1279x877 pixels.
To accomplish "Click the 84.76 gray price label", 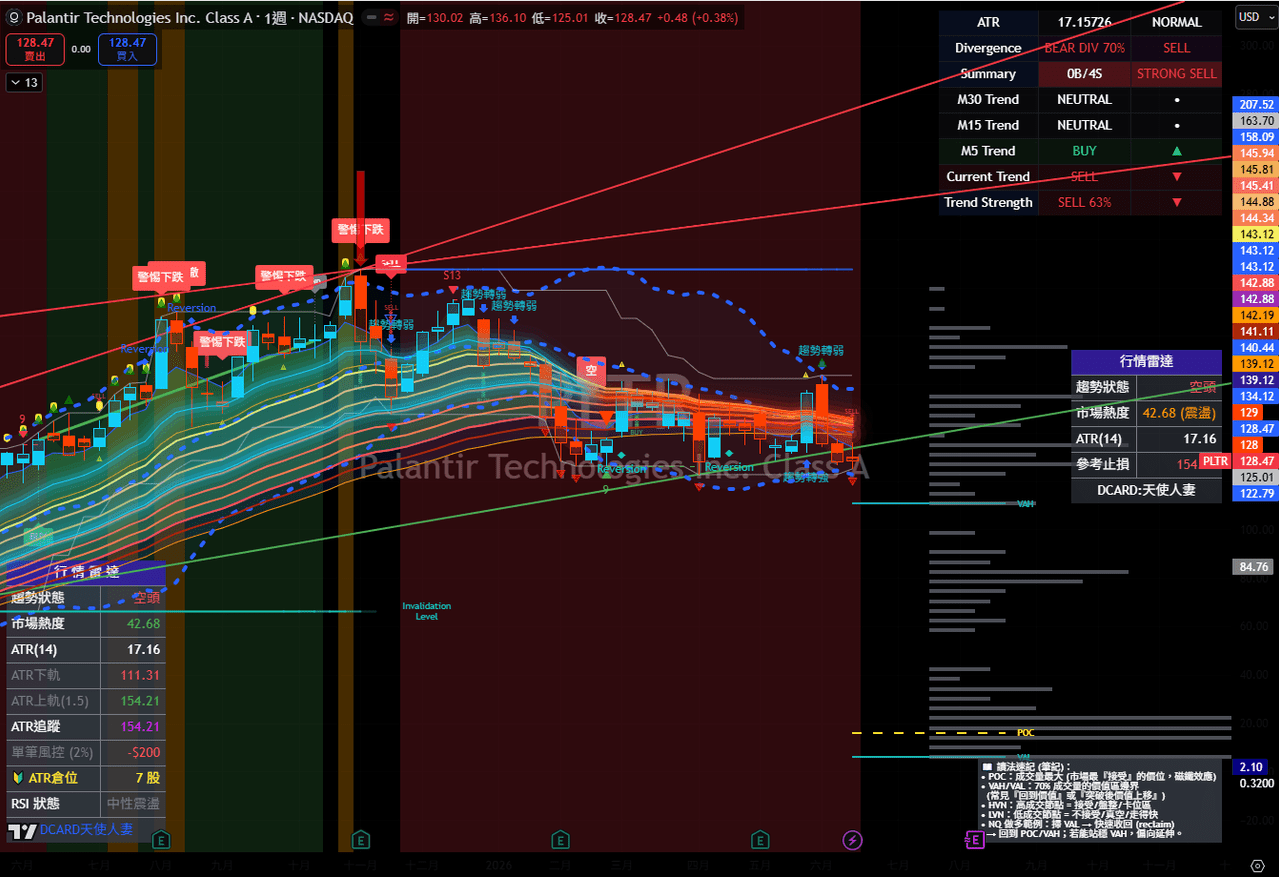I will coord(1254,567).
